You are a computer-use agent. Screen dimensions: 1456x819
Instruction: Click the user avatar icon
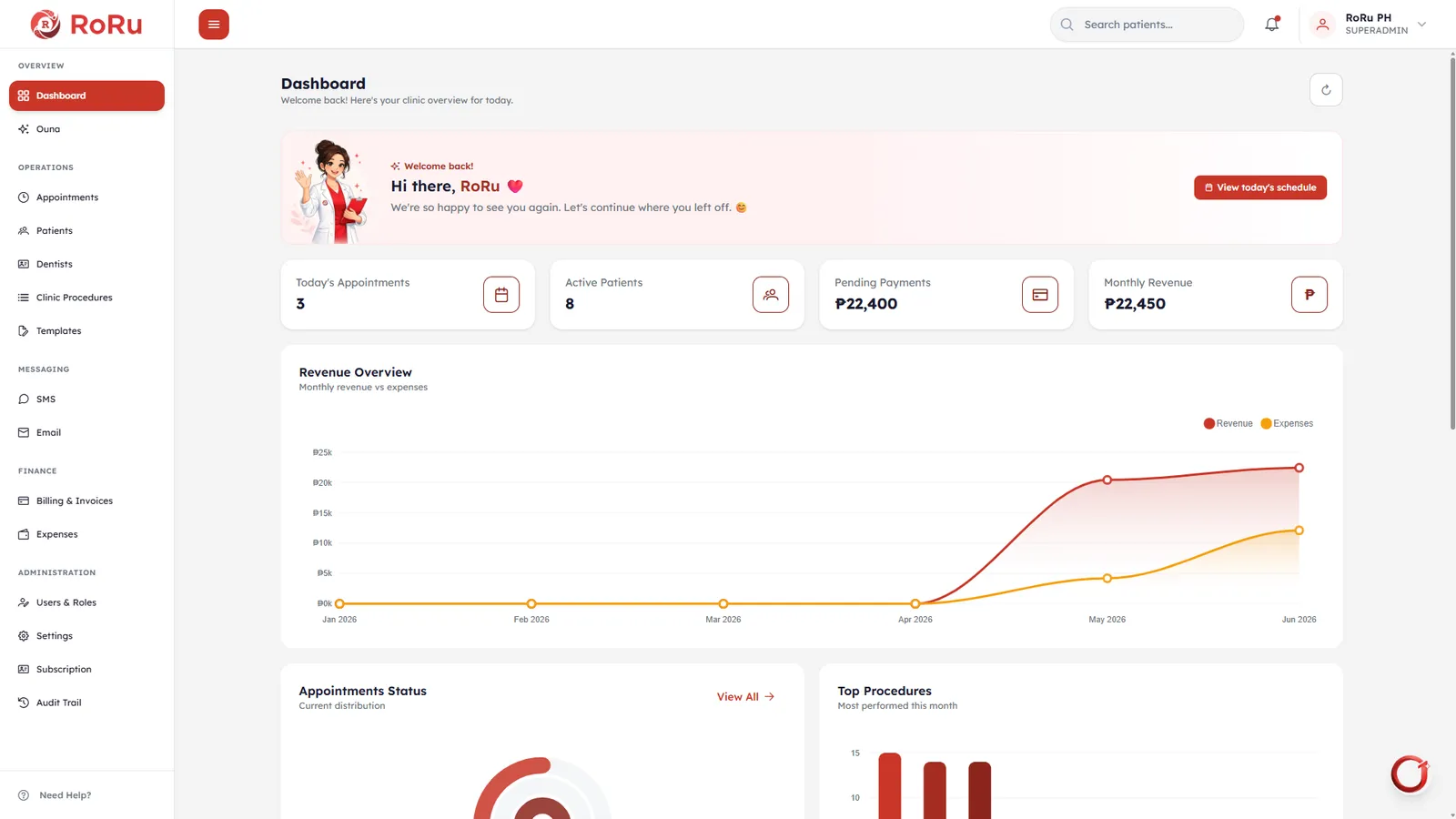(x=1322, y=25)
